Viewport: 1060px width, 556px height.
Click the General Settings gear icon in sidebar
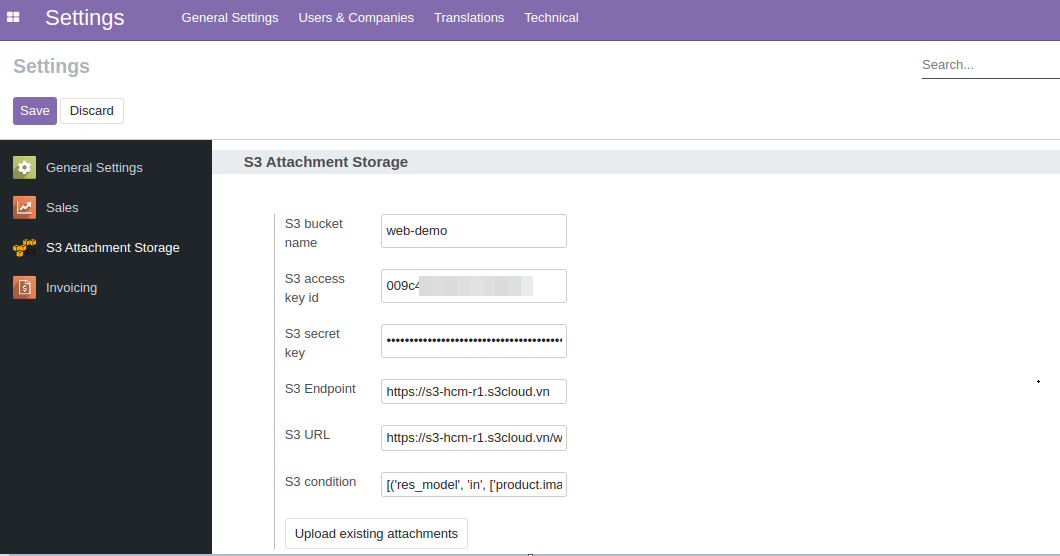coord(25,168)
